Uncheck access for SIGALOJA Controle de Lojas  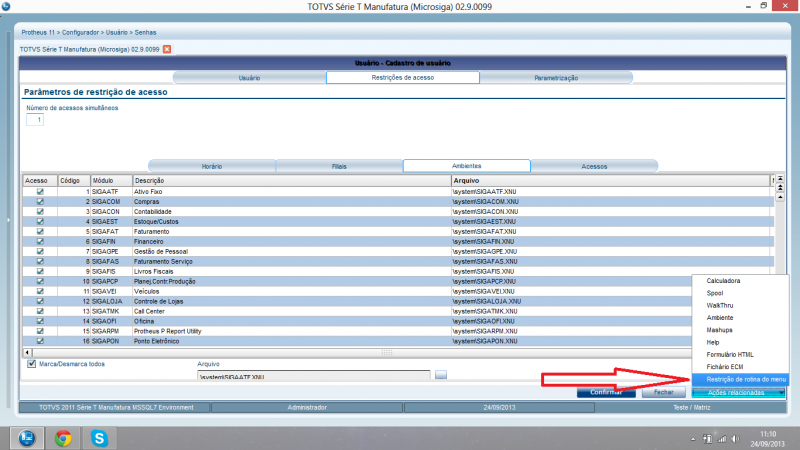coord(40,302)
